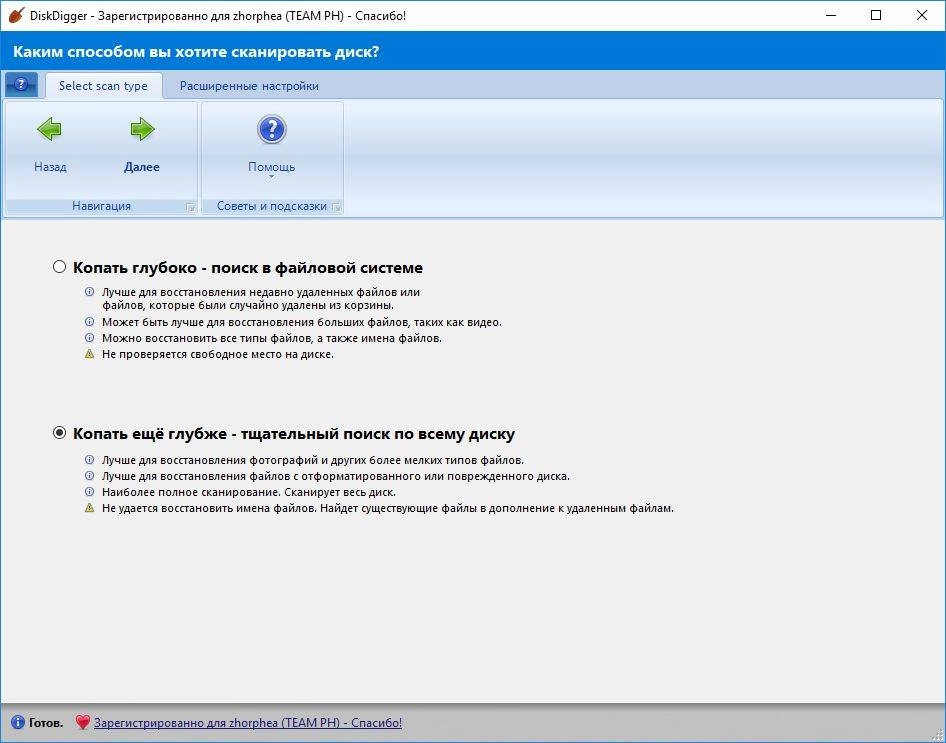Click the Готов. status text
Image resolution: width=946 pixels, height=743 pixels.
point(46,722)
